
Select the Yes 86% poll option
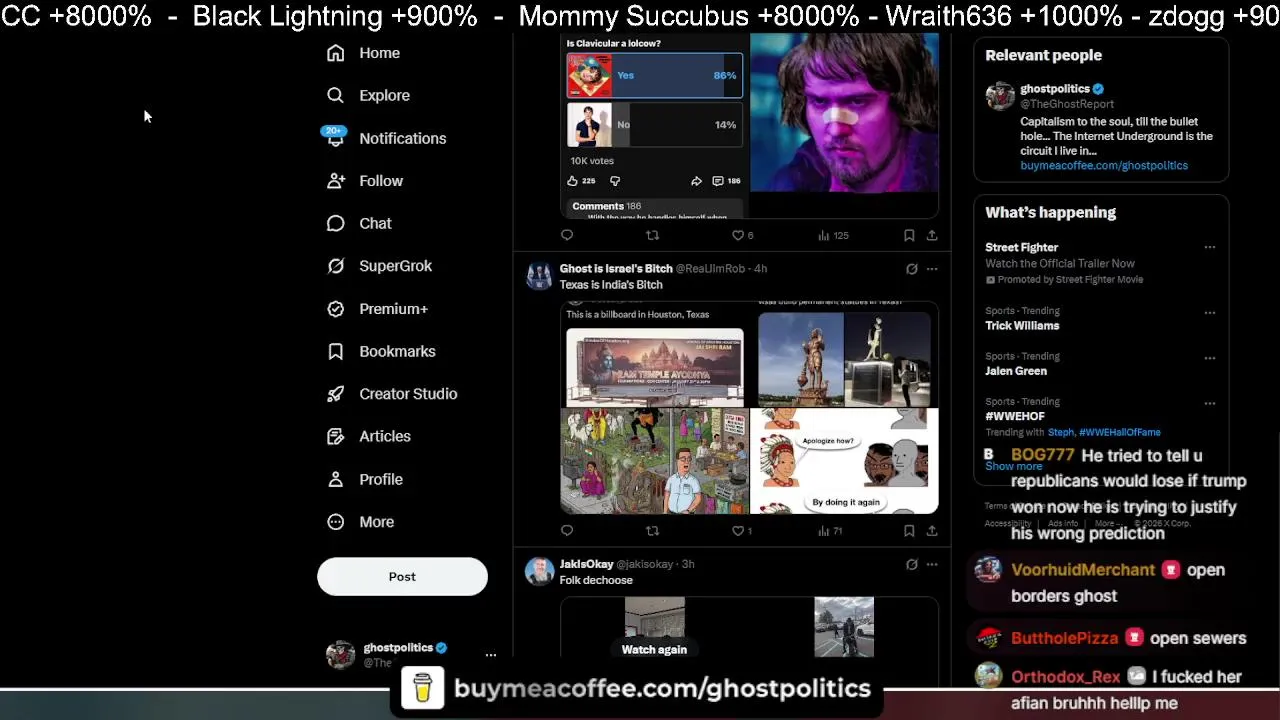(655, 75)
